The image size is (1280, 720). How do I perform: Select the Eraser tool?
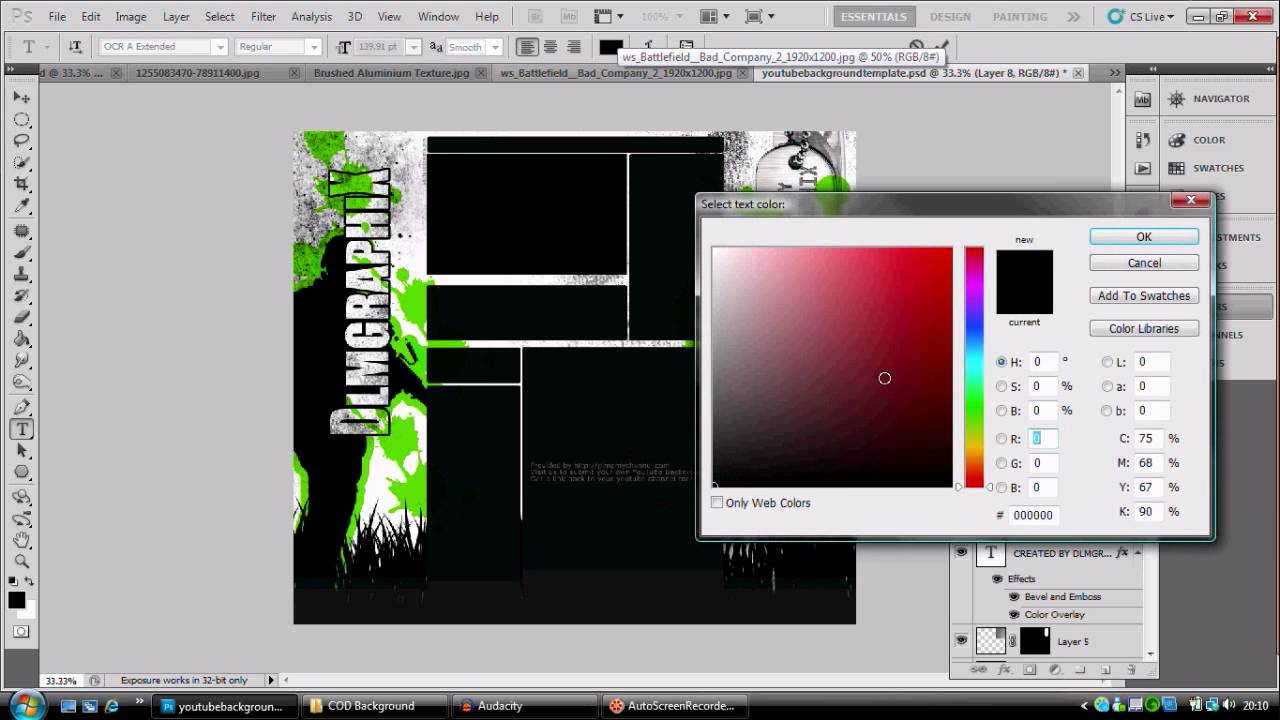click(x=21, y=318)
